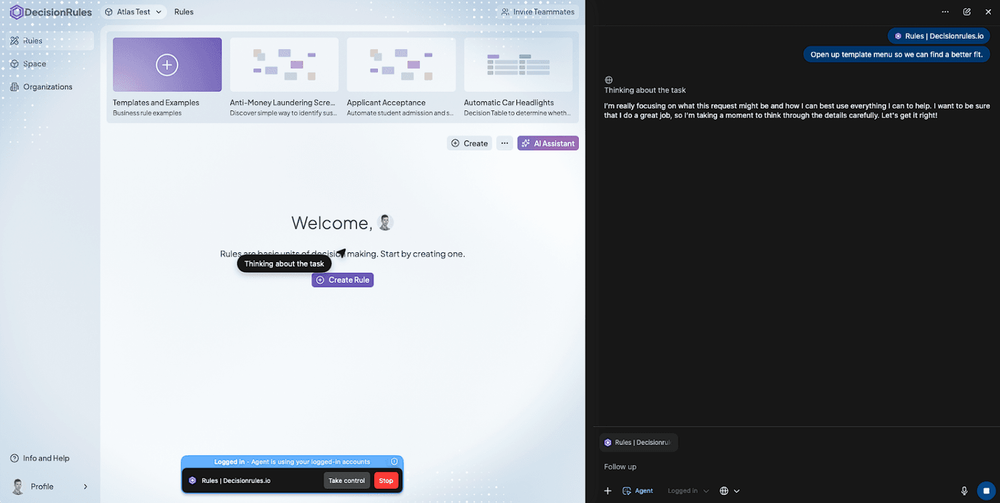Select Rules in the left sidebar
The width and height of the screenshot is (1000, 503).
(x=50, y=41)
